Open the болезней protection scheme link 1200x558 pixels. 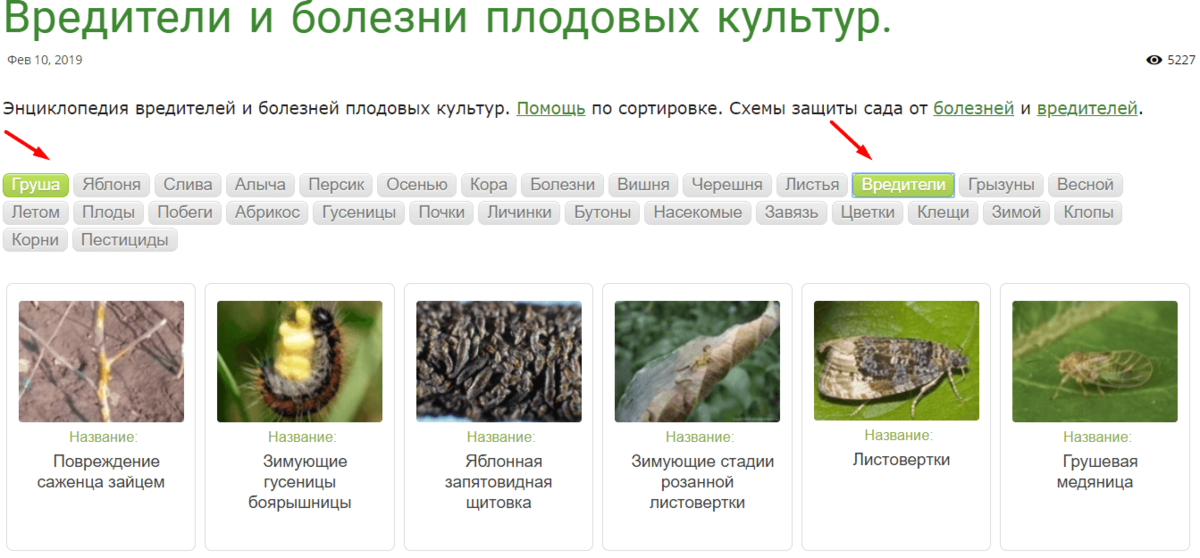(974, 108)
